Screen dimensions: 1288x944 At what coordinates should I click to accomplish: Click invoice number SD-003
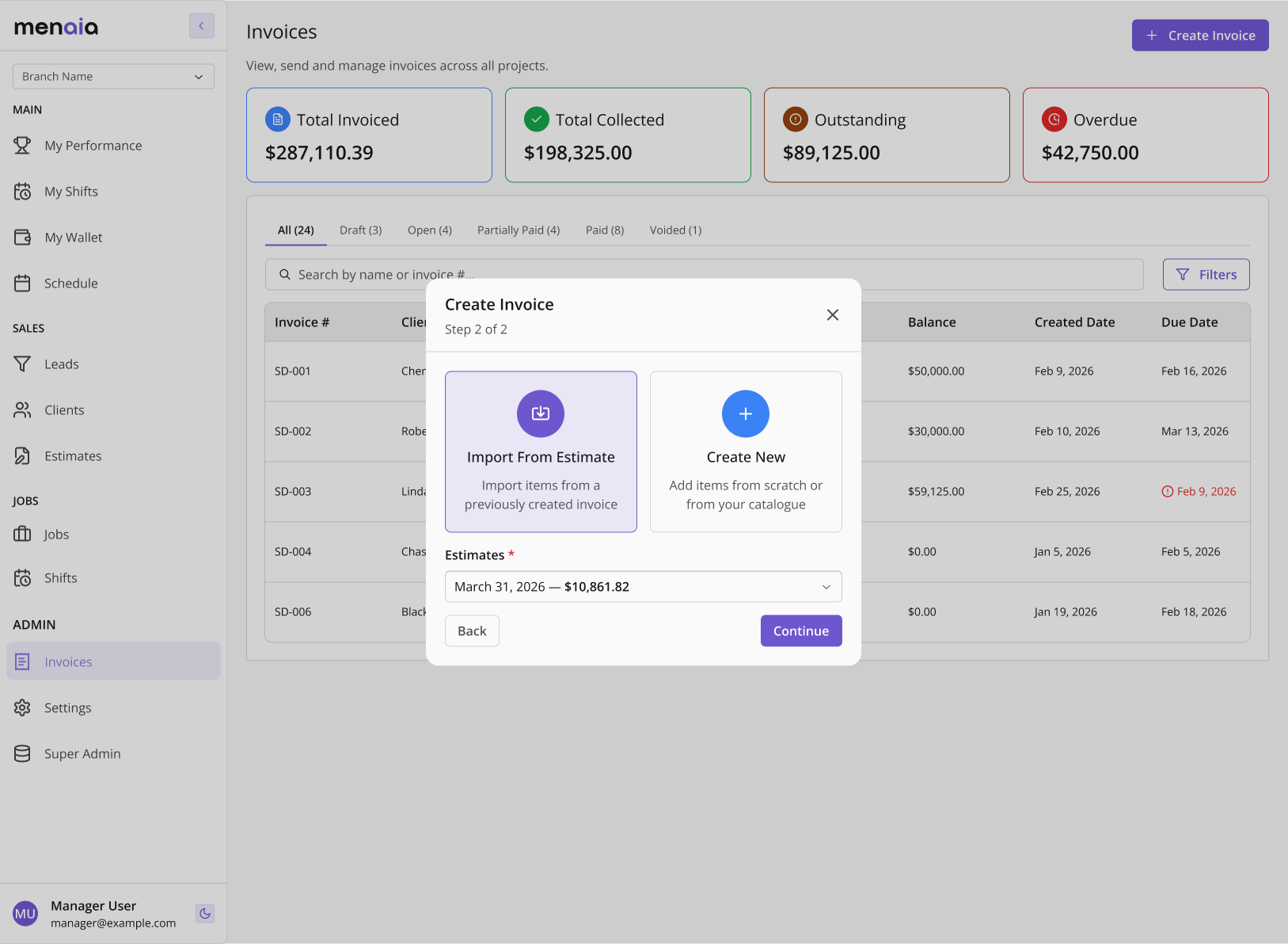pyautogui.click(x=293, y=491)
